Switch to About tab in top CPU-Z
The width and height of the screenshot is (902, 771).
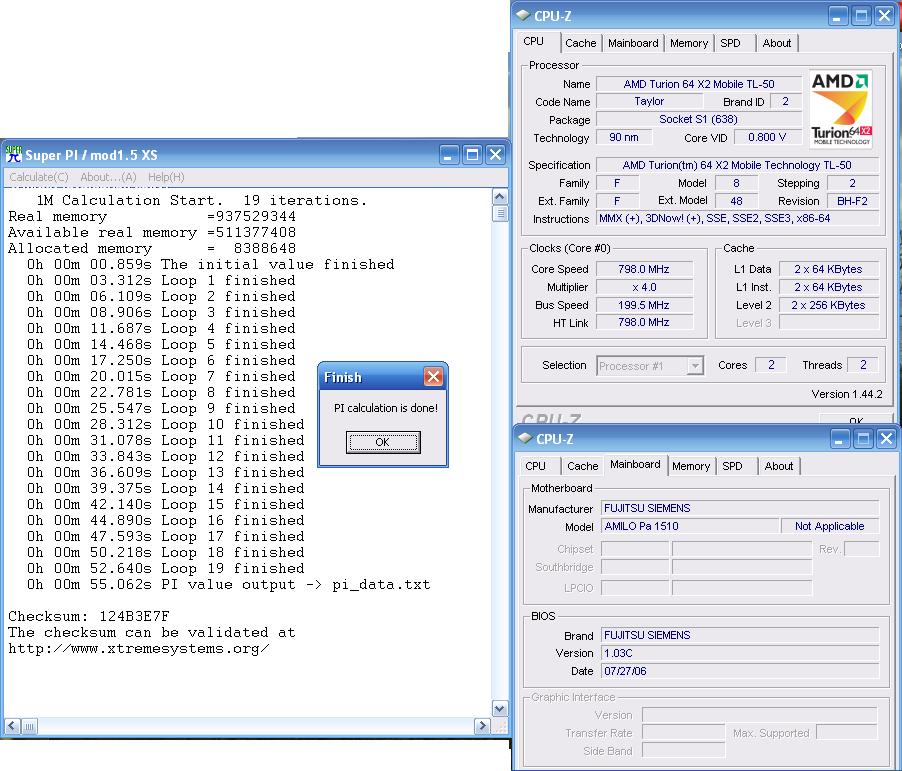click(777, 43)
